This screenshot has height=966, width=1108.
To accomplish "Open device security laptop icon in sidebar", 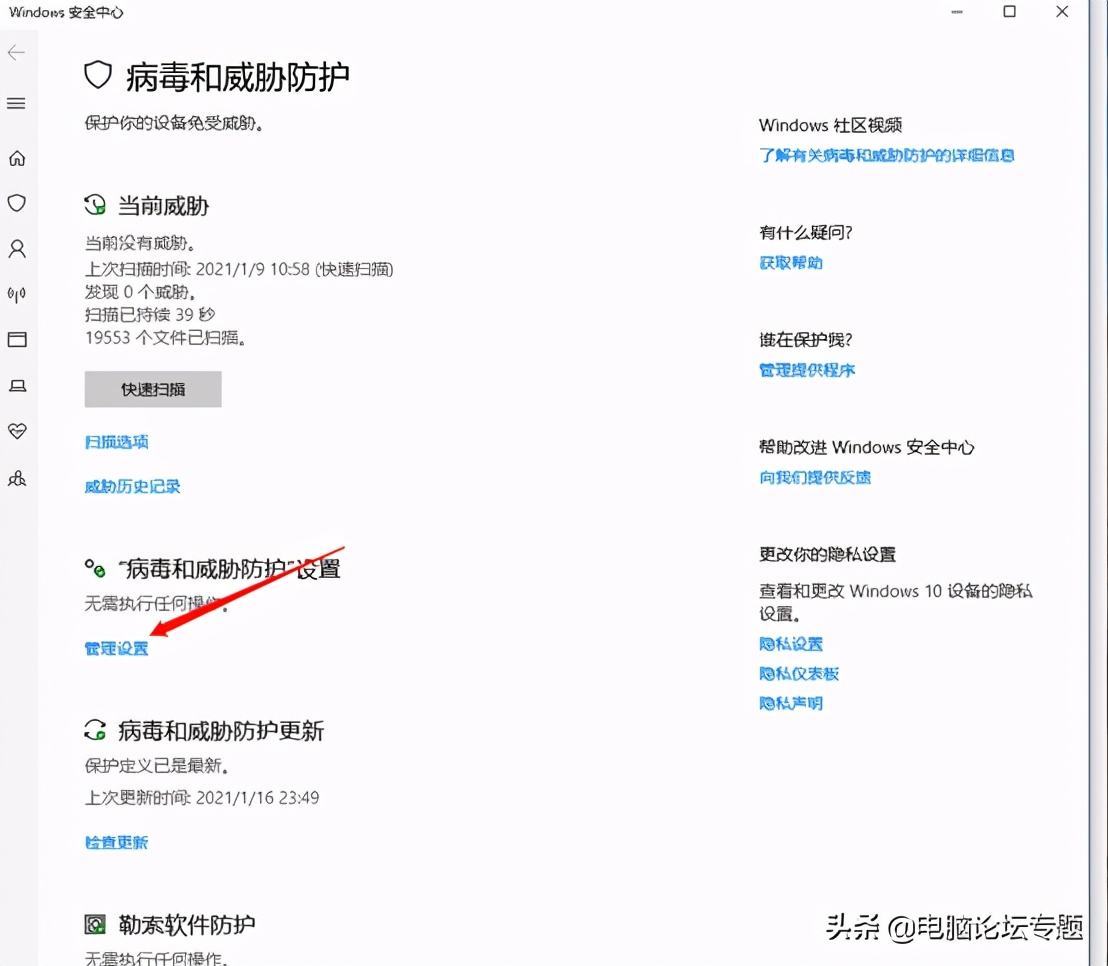I will pos(17,385).
